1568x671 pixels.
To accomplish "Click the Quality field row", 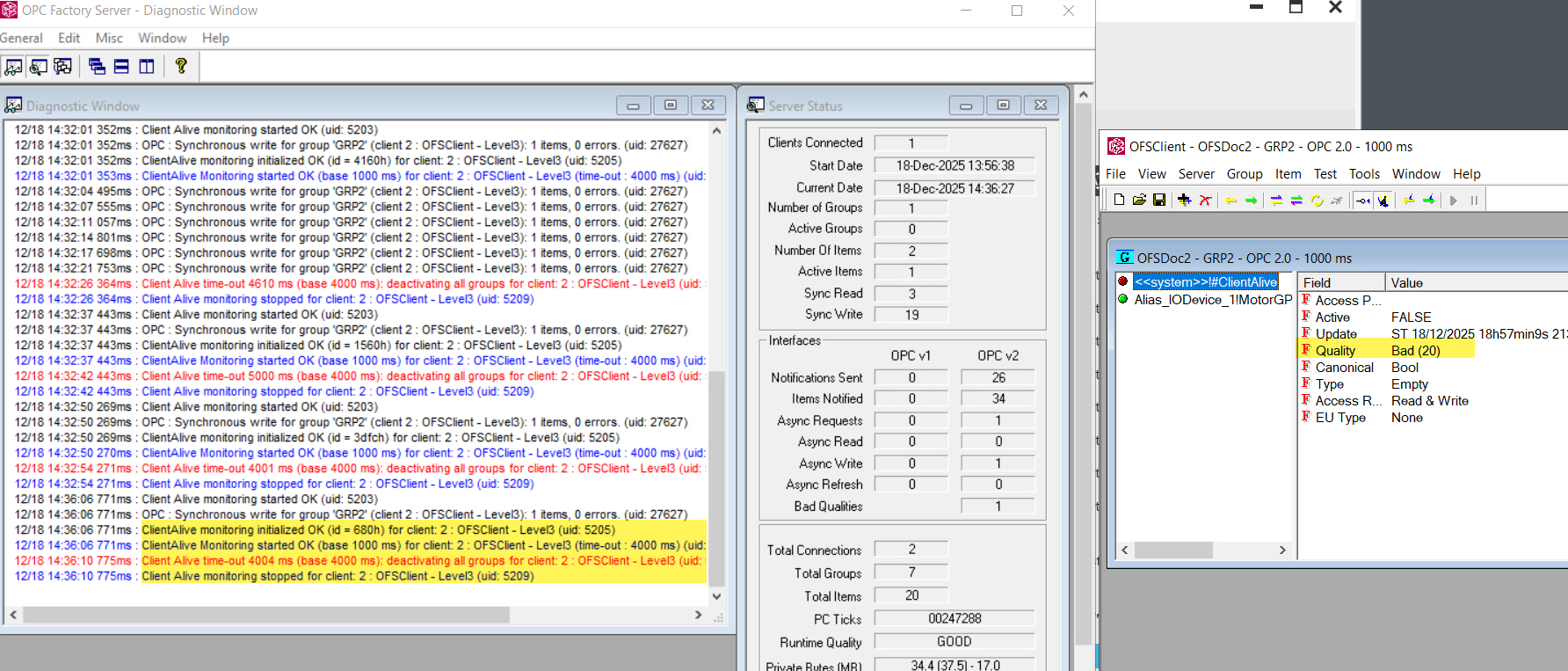I will tap(1387, 350).
